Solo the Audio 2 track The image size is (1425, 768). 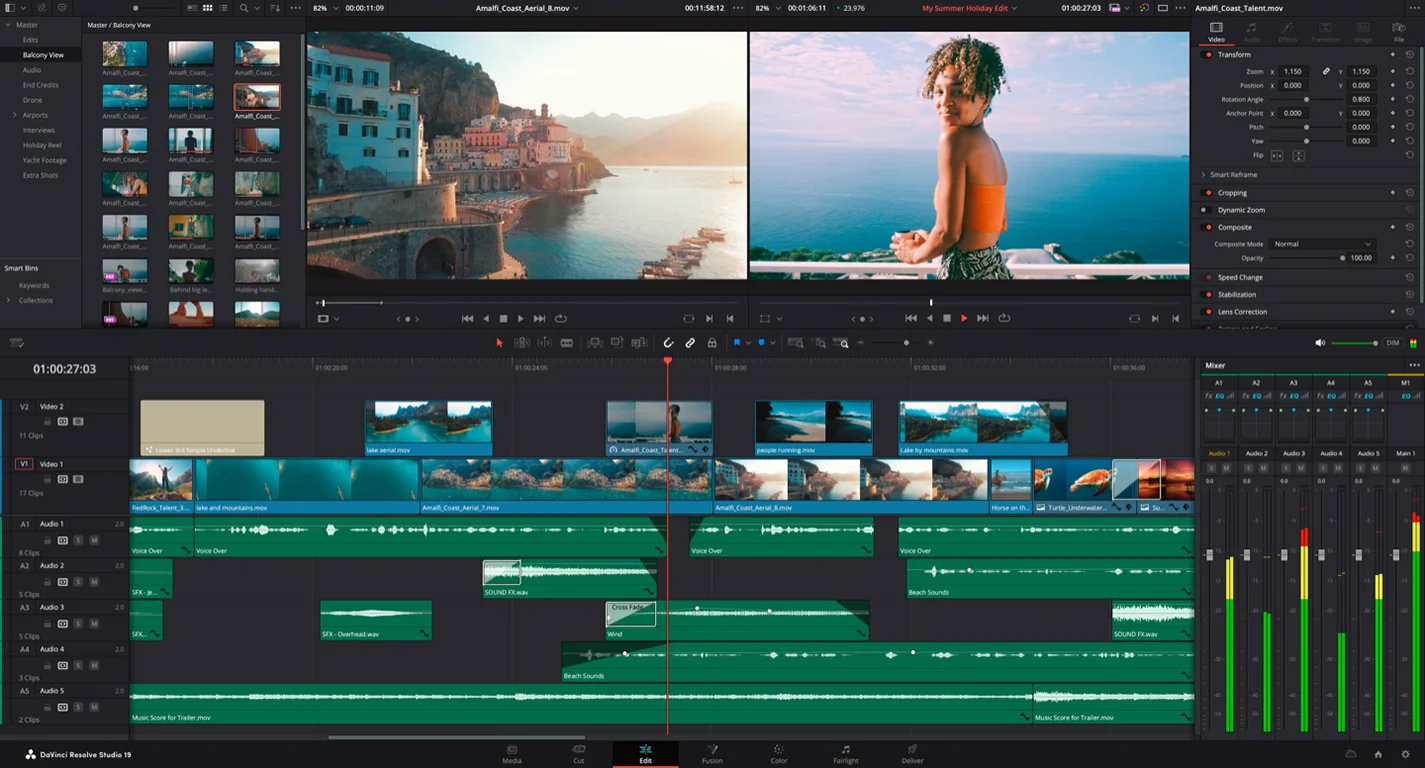click(x=78, y=582)
